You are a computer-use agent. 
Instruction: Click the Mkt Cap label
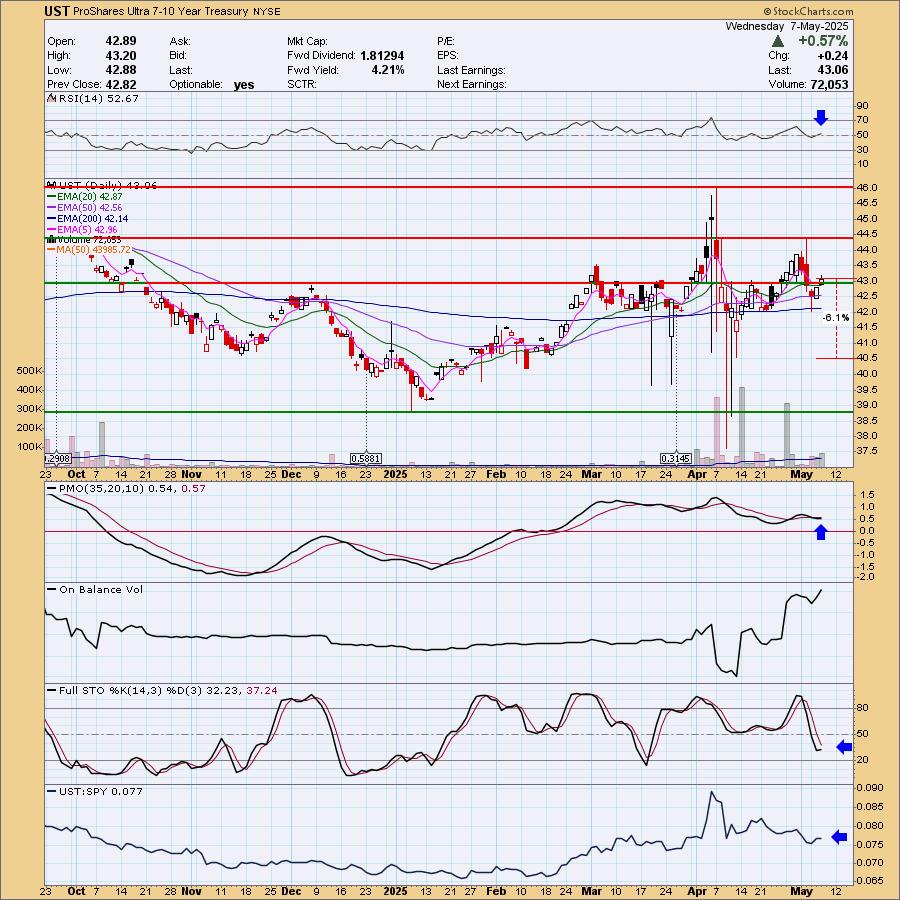(x=307, y=41)
